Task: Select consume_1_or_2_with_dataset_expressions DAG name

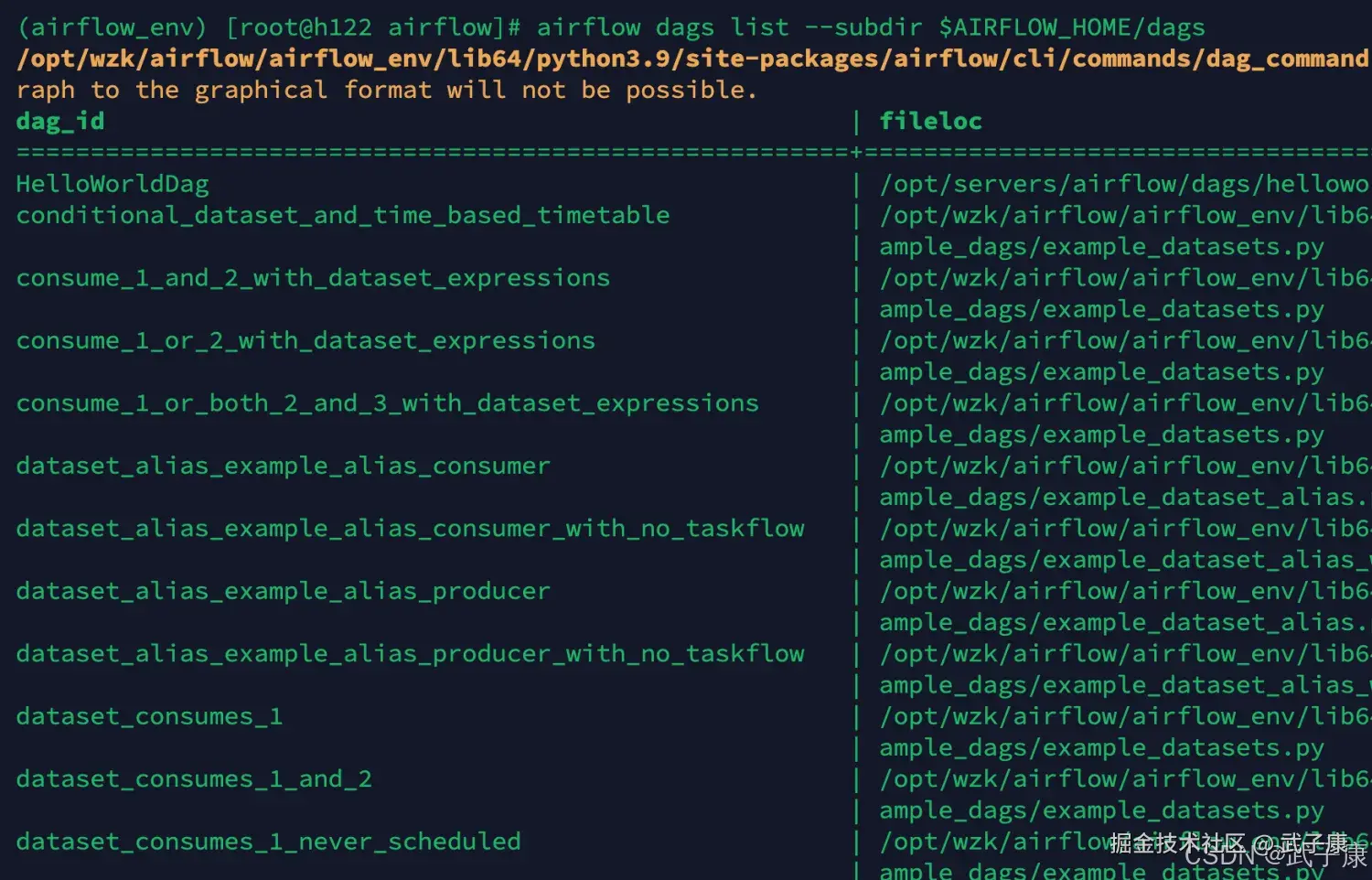Action: (305, 341)
